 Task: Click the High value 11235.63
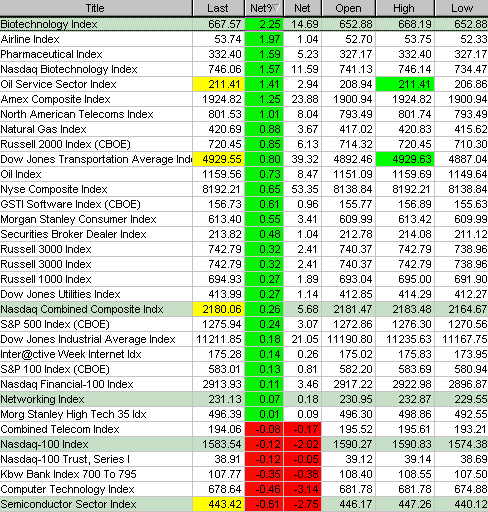click(x=405, y=339)
